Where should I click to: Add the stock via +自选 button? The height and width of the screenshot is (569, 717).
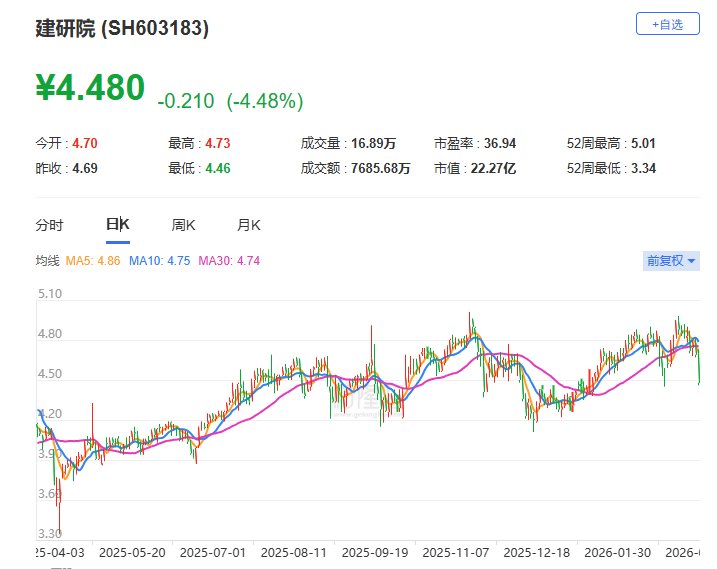tap(667, 24)
